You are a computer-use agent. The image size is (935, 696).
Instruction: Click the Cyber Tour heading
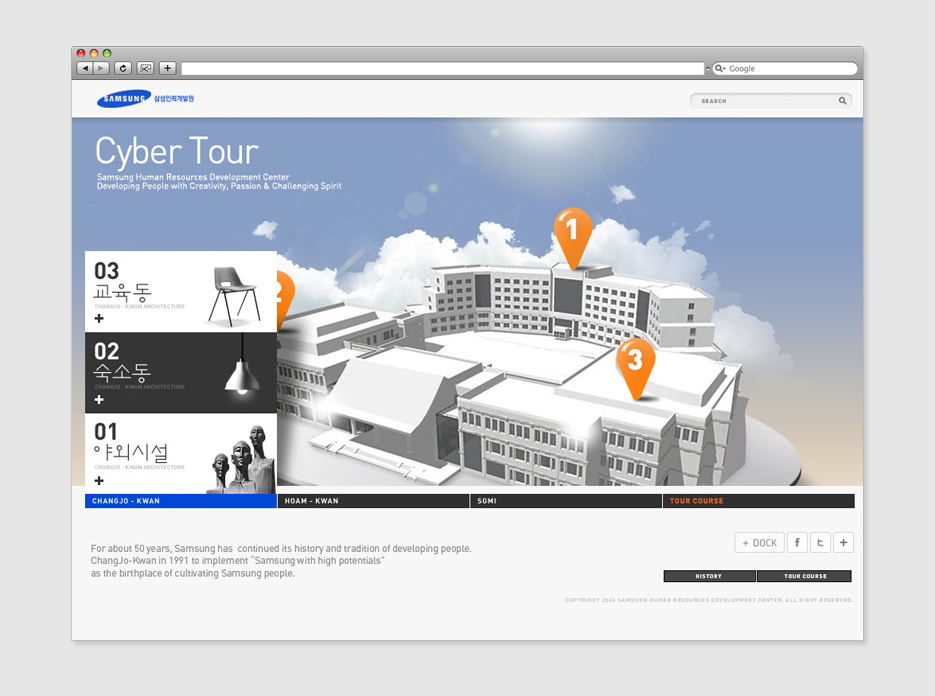pyautogui.click(x=177, y=151)
